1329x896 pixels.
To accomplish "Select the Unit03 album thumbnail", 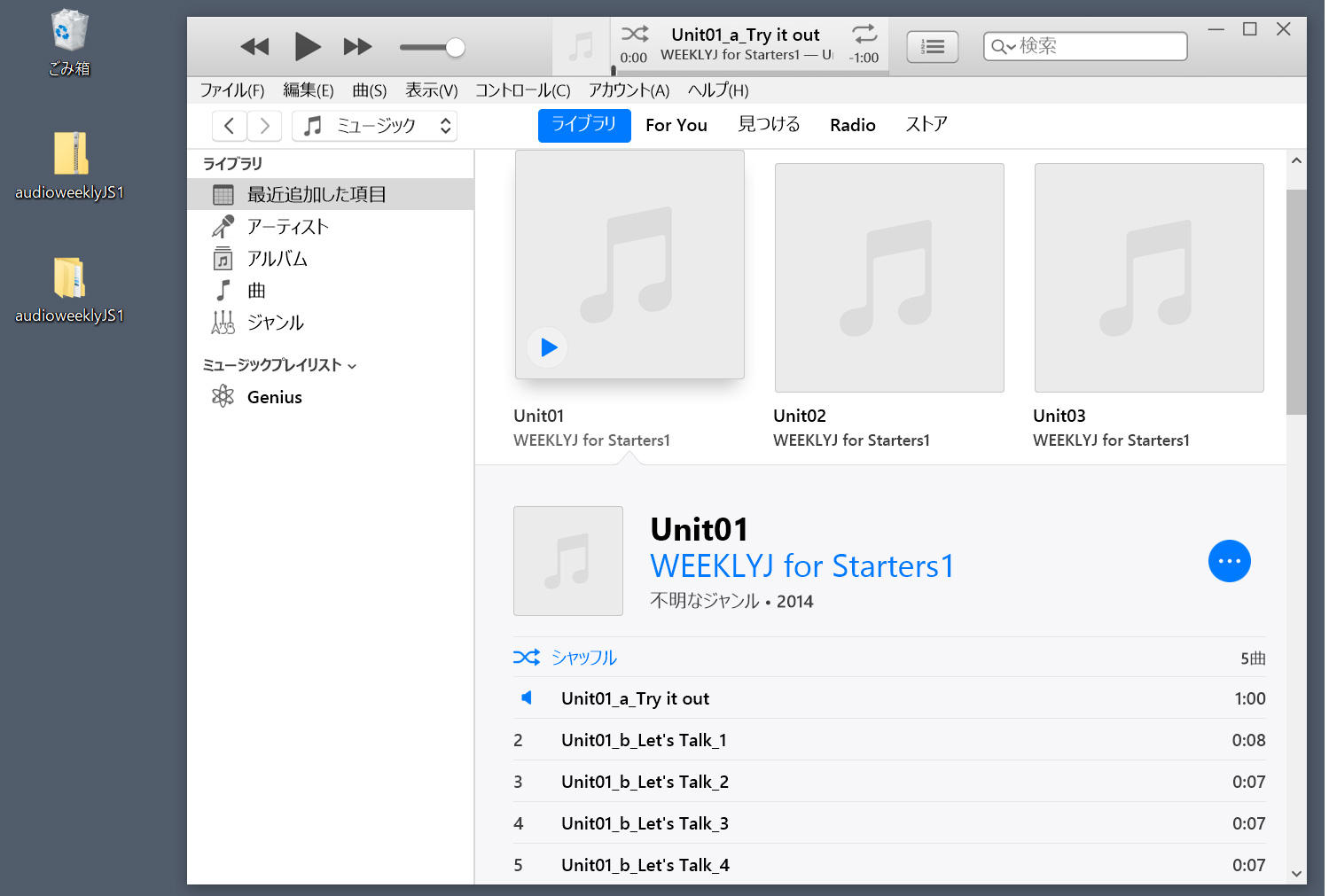I will 1149,277.
